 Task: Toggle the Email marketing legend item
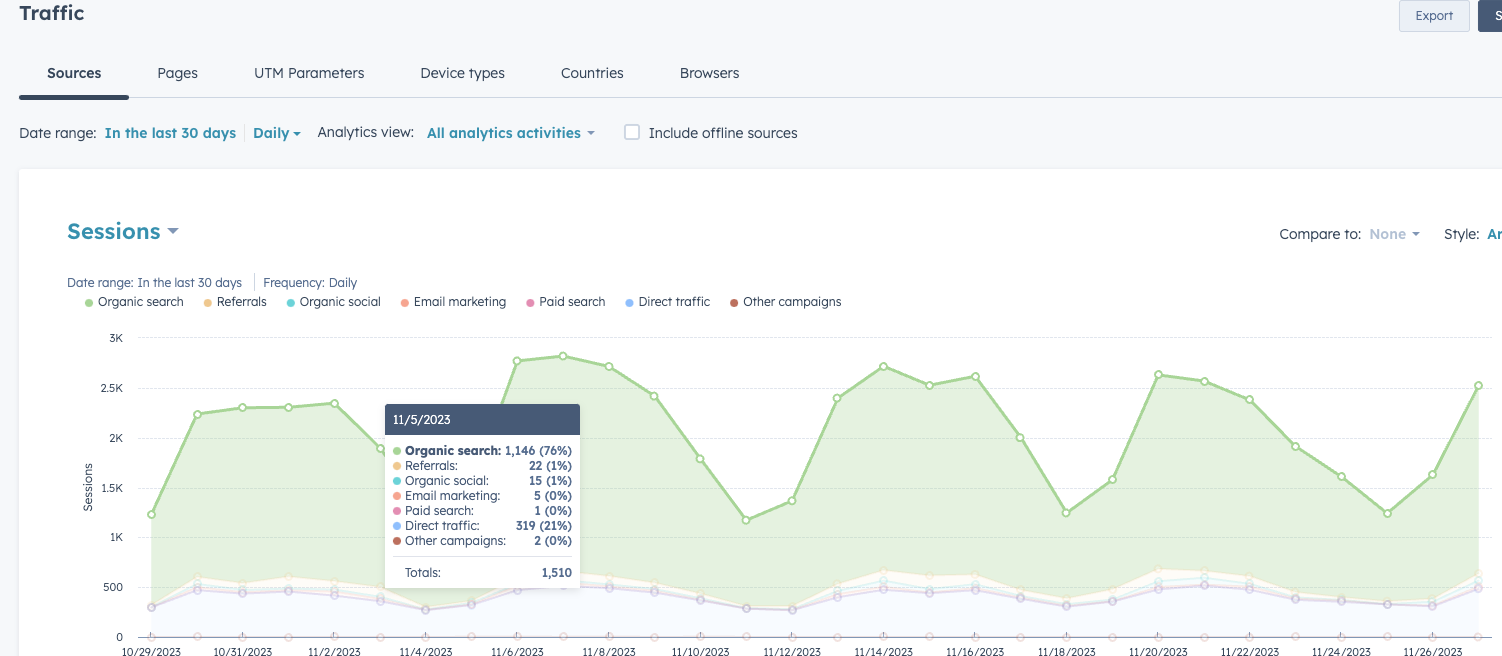453,301
